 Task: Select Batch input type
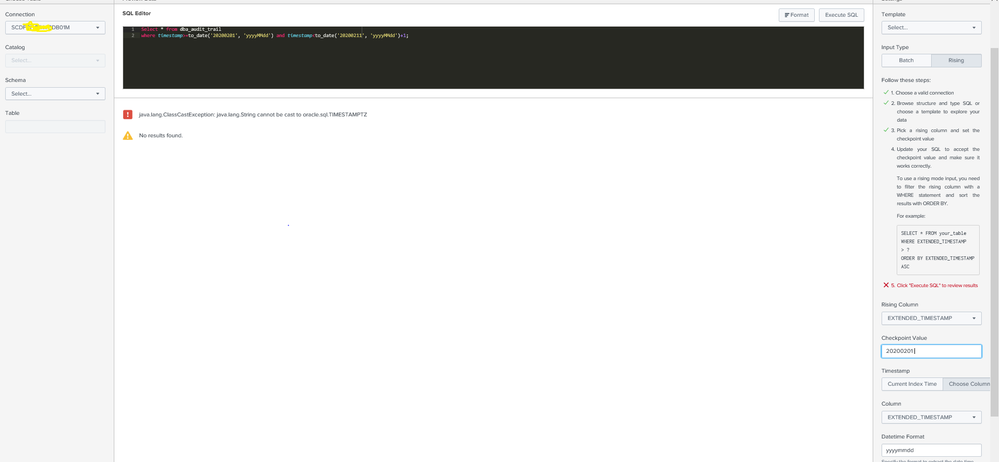(x=906, y=60)
